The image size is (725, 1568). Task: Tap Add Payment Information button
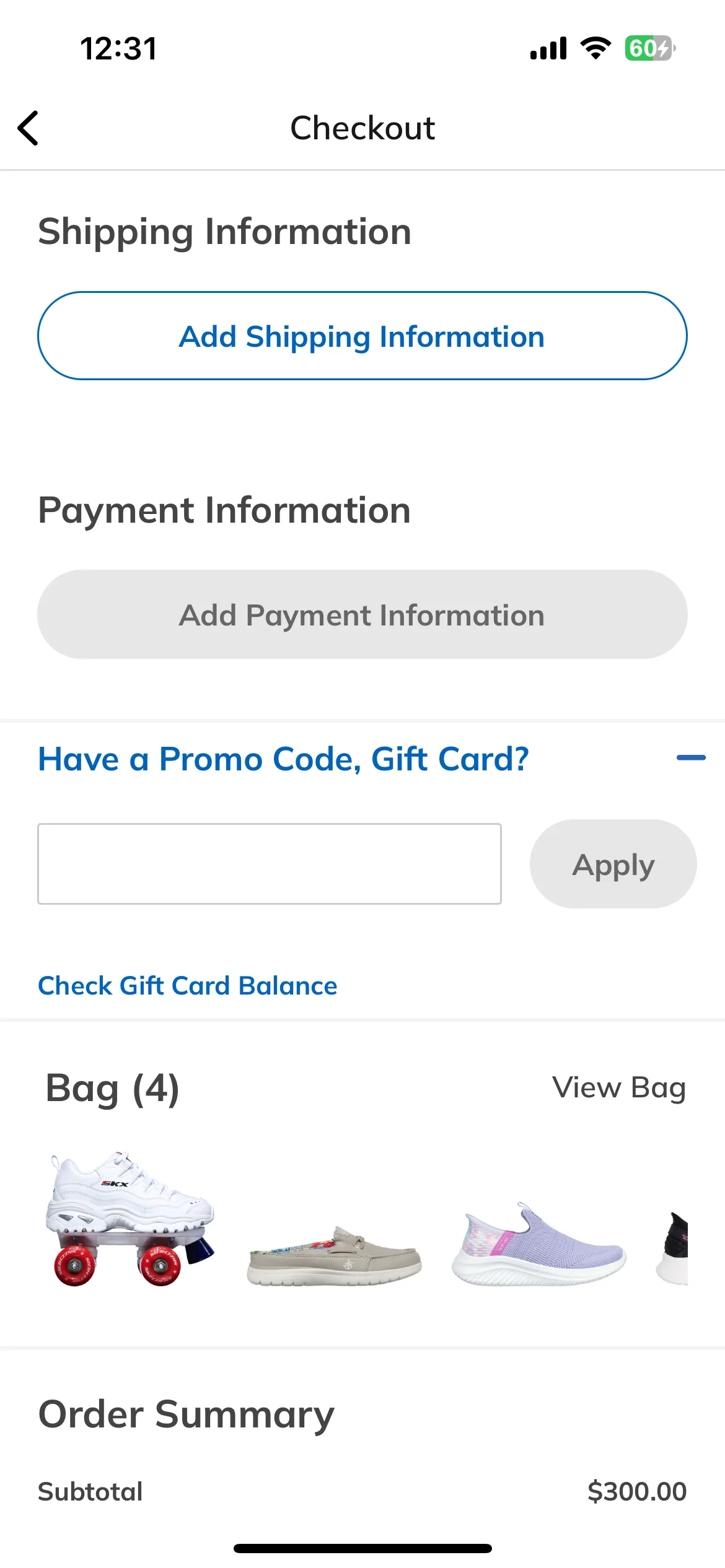(362, 614)
